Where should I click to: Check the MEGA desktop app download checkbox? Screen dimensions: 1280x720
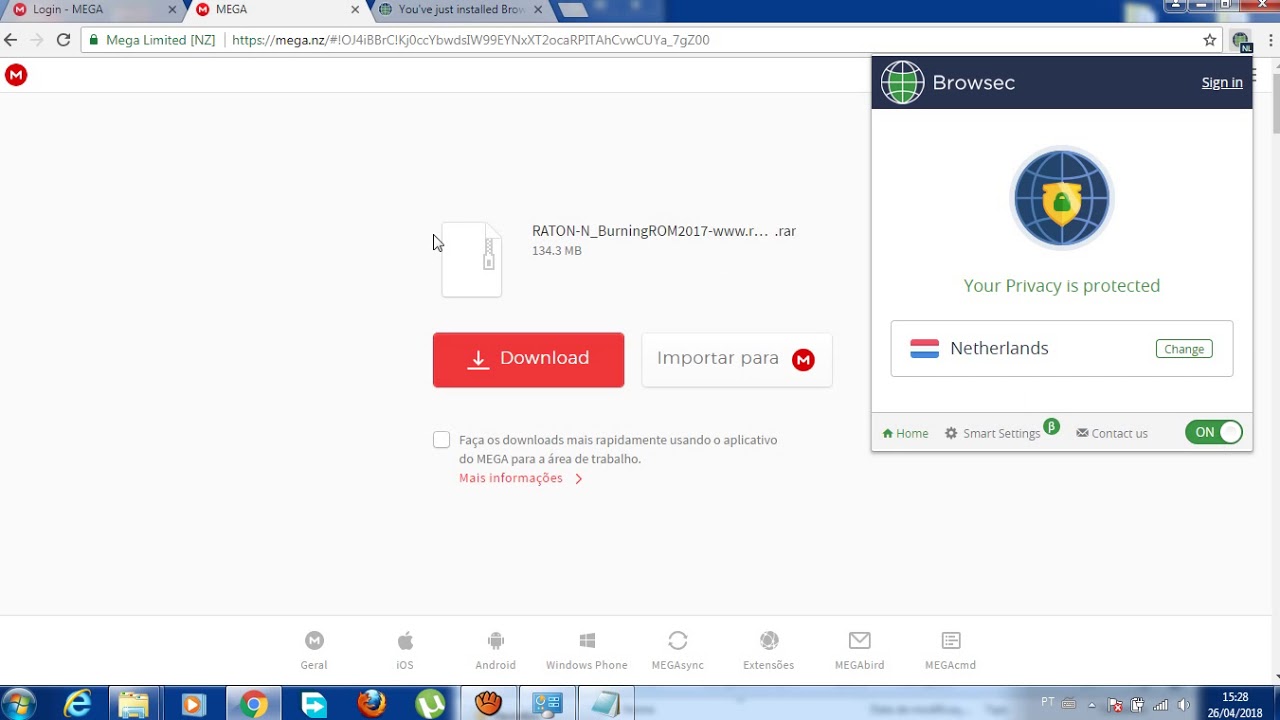pyautogui.click(x=441, y=440)
